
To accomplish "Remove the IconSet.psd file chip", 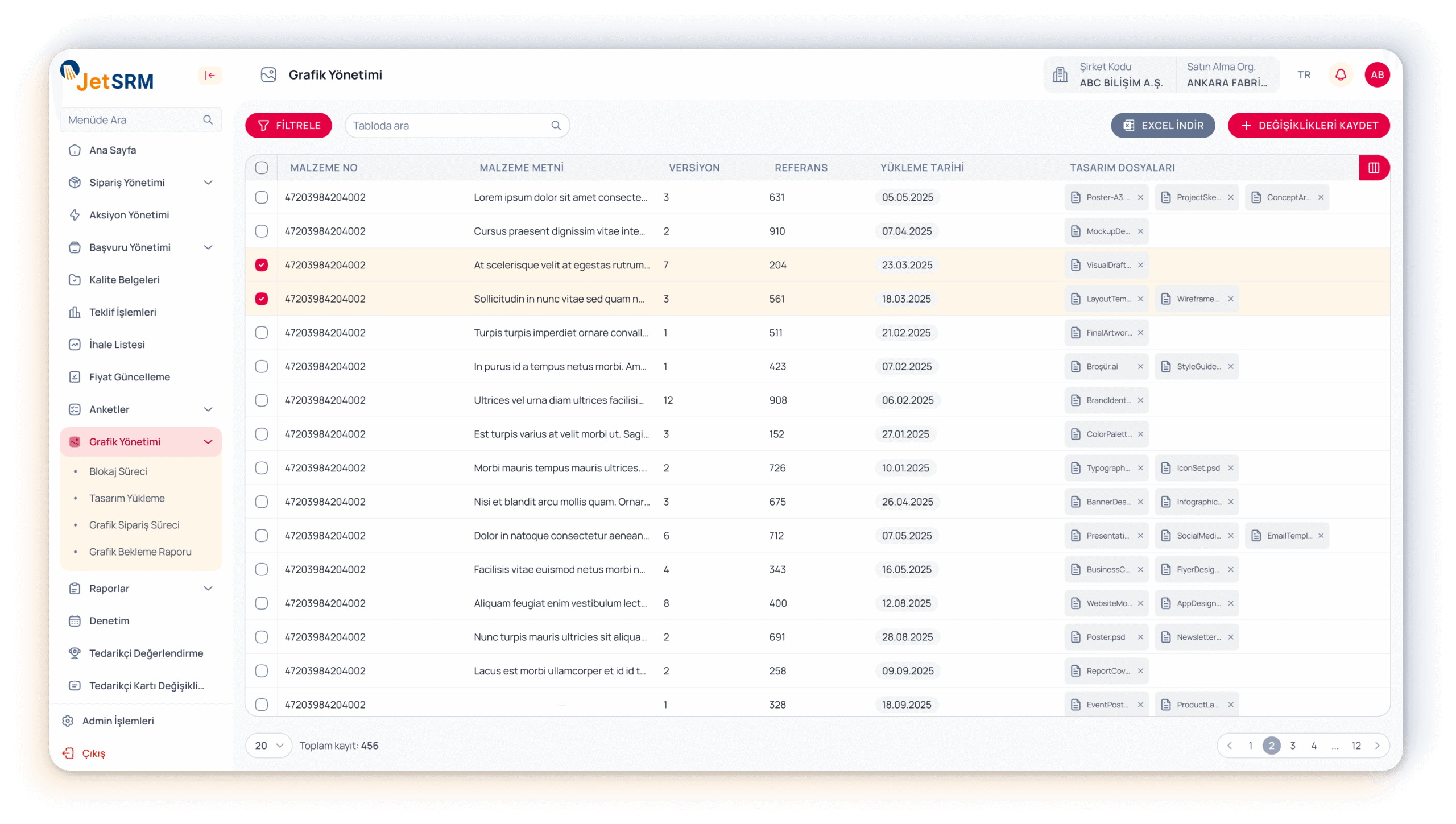I will (1231, 468).
